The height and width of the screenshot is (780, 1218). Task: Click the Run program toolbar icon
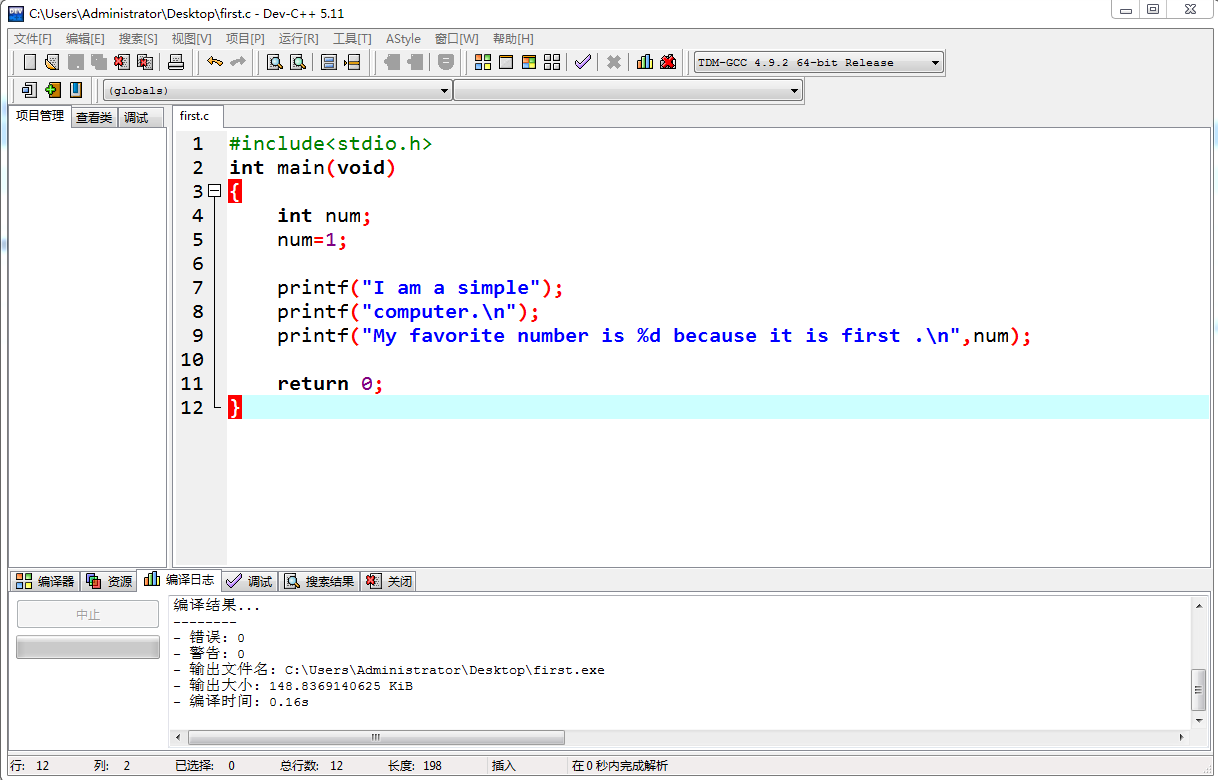[x=506, y=62]
